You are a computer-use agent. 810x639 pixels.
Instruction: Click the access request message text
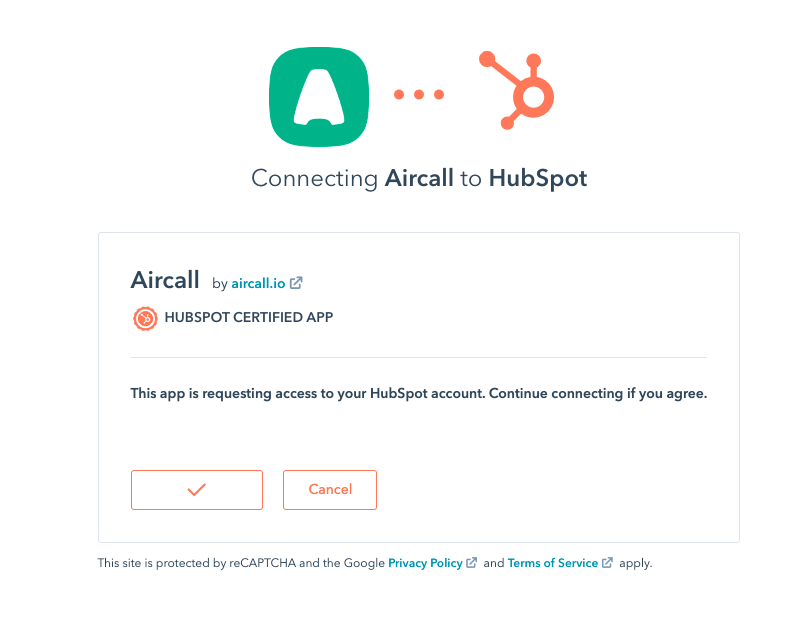click(x=418, y=394)
